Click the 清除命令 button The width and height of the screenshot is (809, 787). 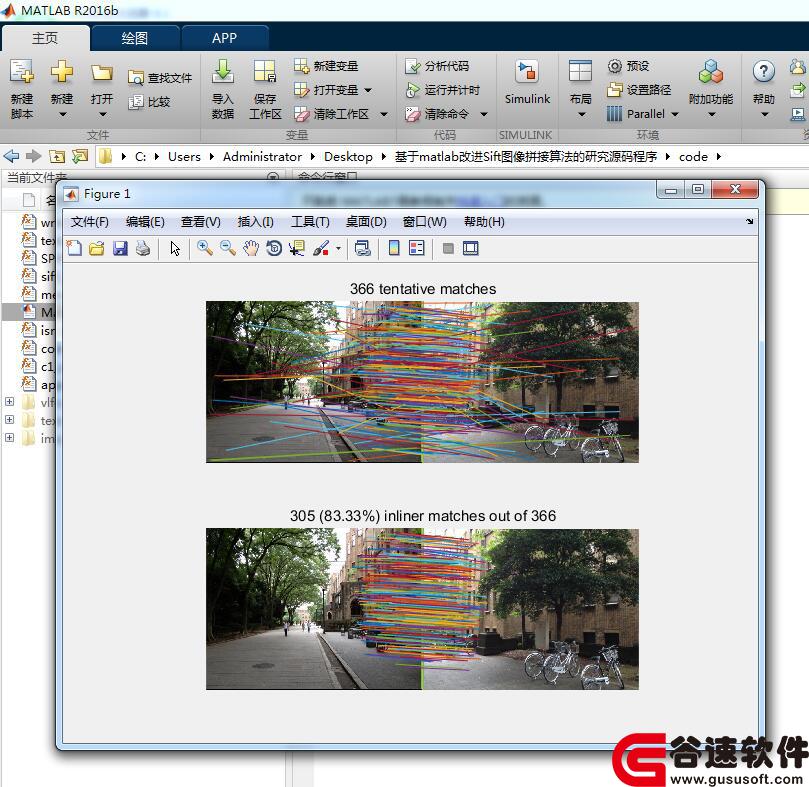point(438,114)
